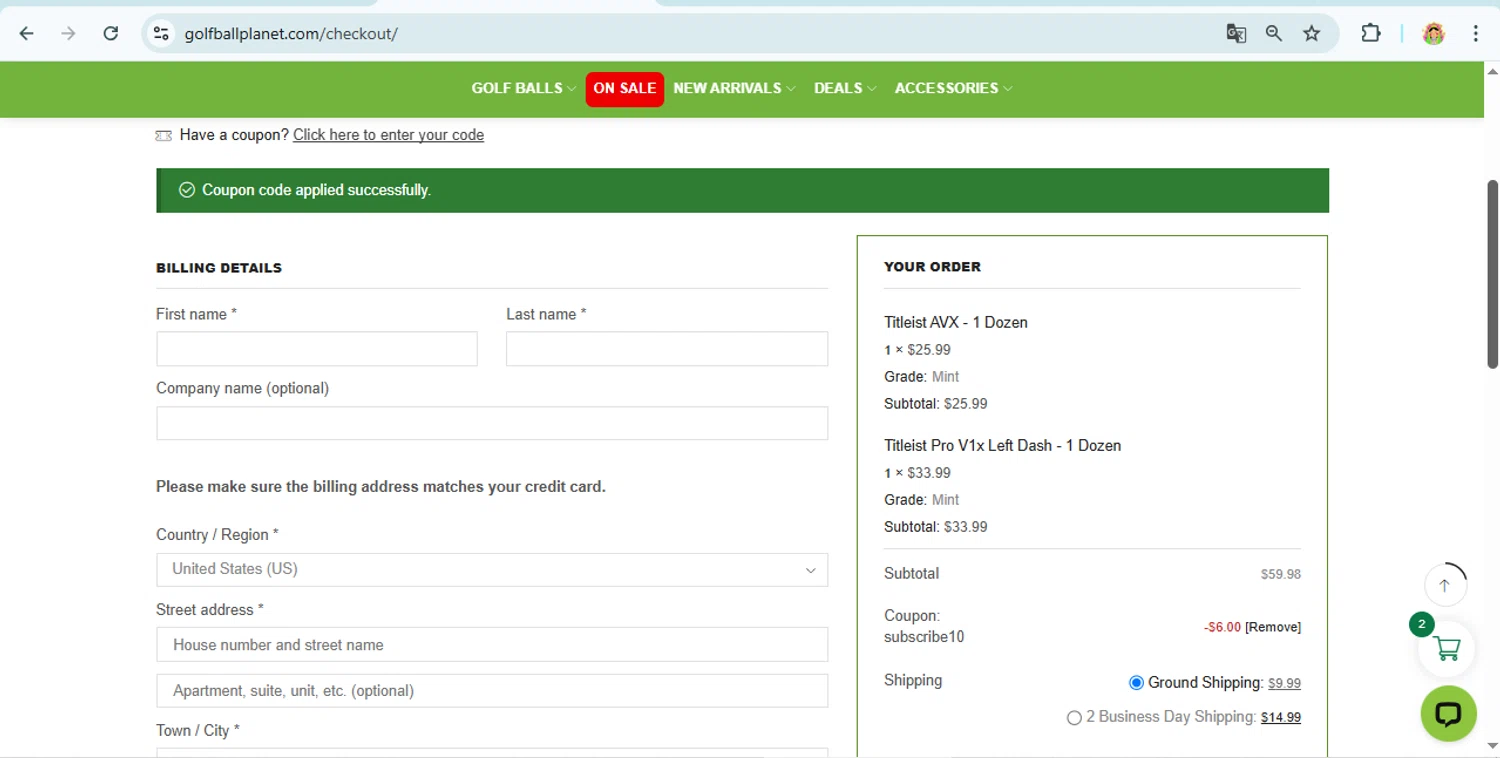Click the House number and street name field
The image size is (1500, 758).
point(492,645)
